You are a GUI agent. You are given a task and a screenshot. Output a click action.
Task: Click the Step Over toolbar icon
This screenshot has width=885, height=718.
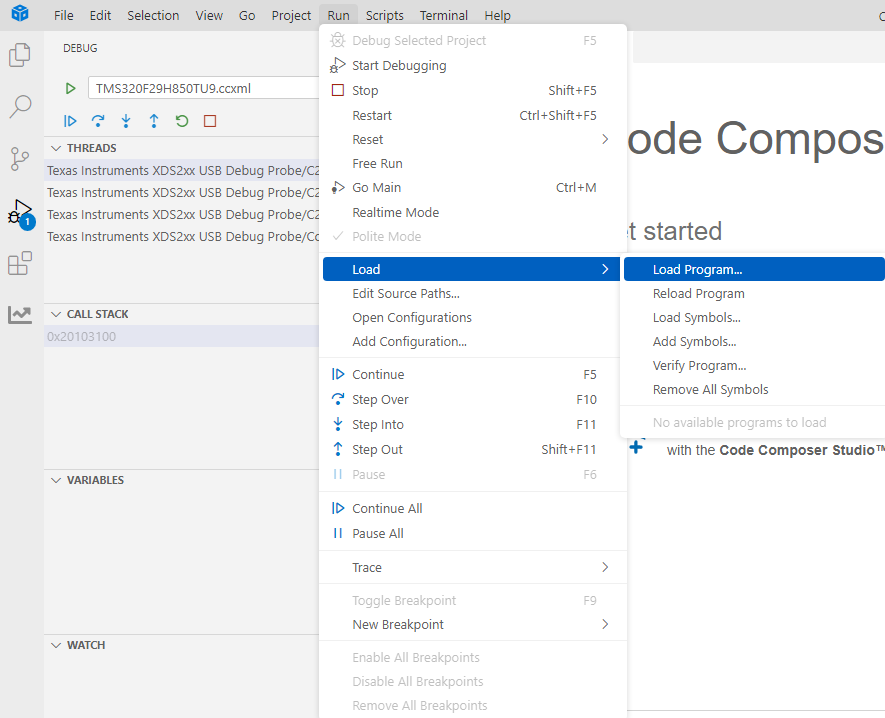[96, 121]
